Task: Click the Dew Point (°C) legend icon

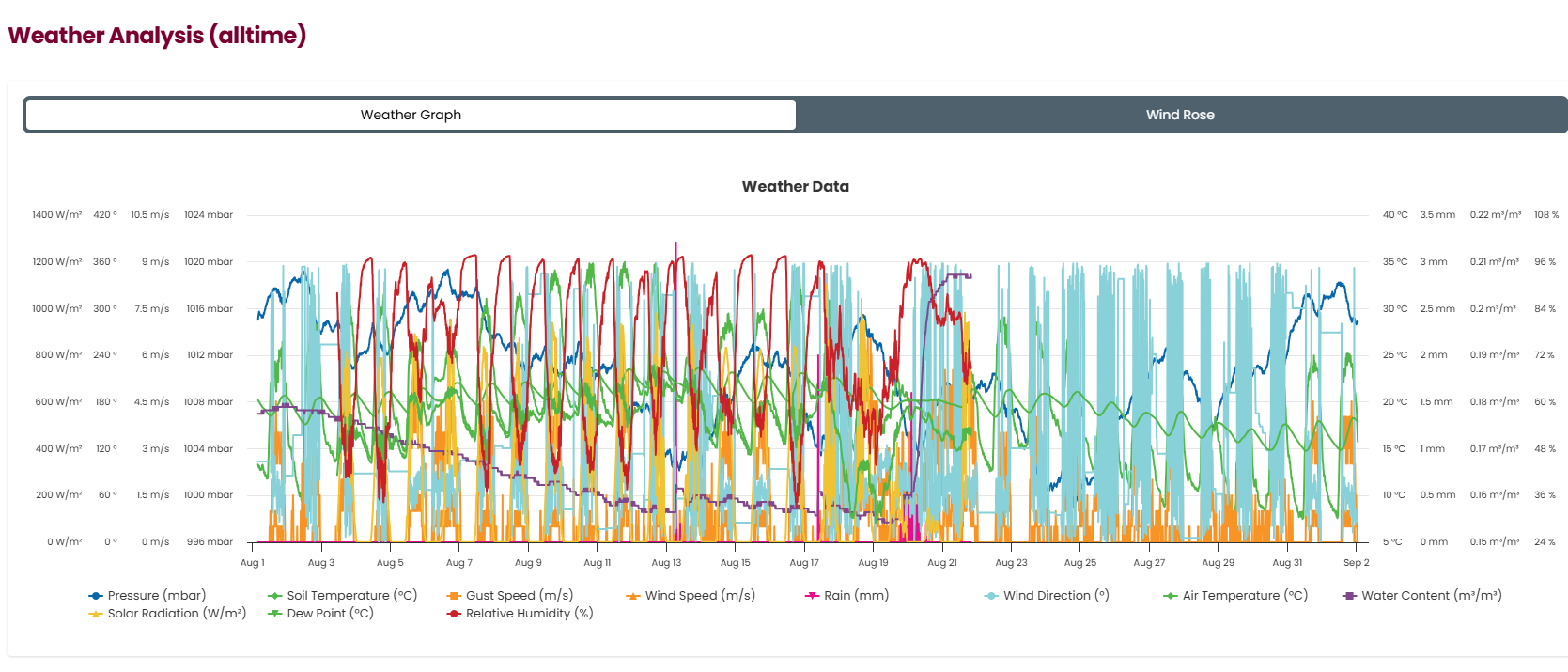Action: point(275,614)
